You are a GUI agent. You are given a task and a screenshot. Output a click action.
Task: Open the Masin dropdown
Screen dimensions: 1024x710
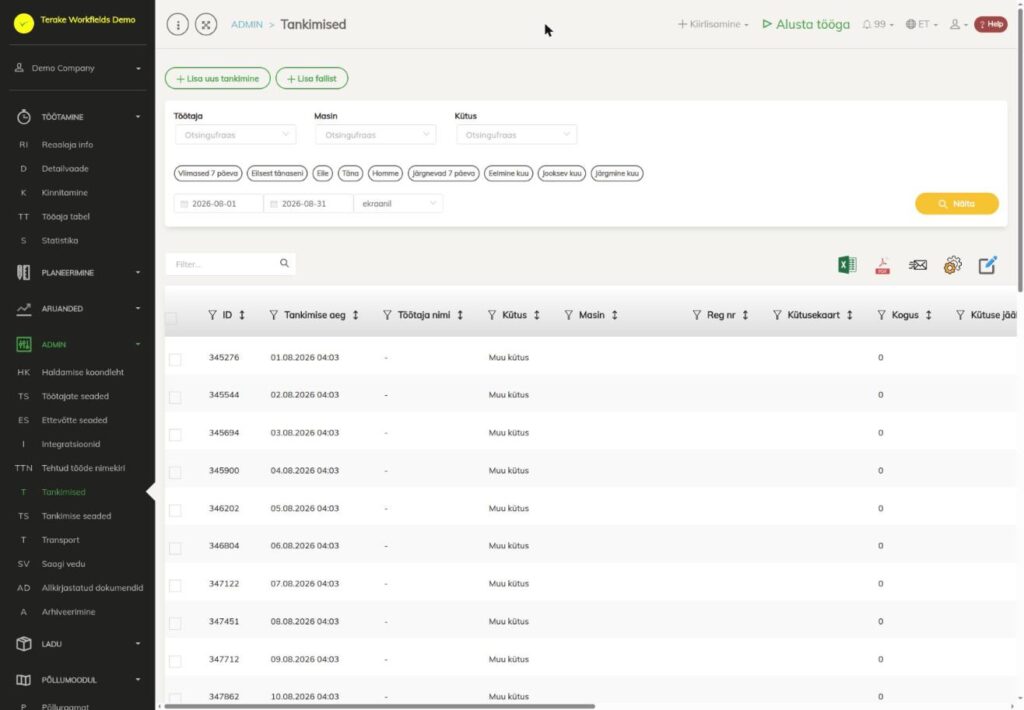click(x=376, y=135)
